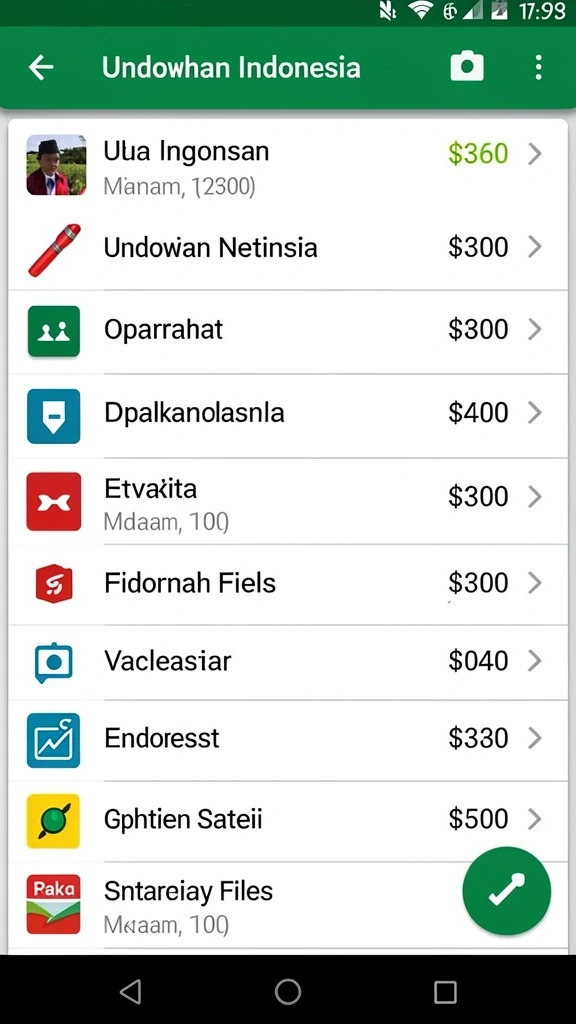Expand the chevron on the $500 row

click(x=535, y=818)
